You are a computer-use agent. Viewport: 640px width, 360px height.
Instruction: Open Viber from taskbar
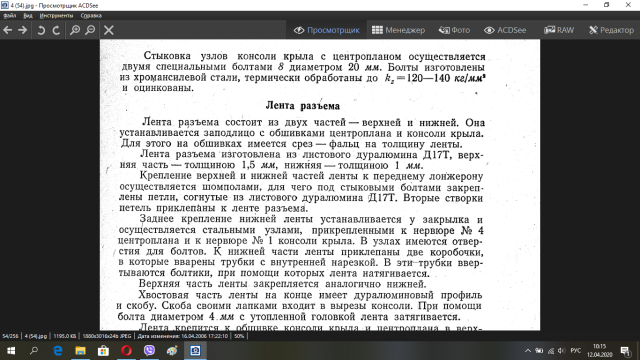coord(149,351)
